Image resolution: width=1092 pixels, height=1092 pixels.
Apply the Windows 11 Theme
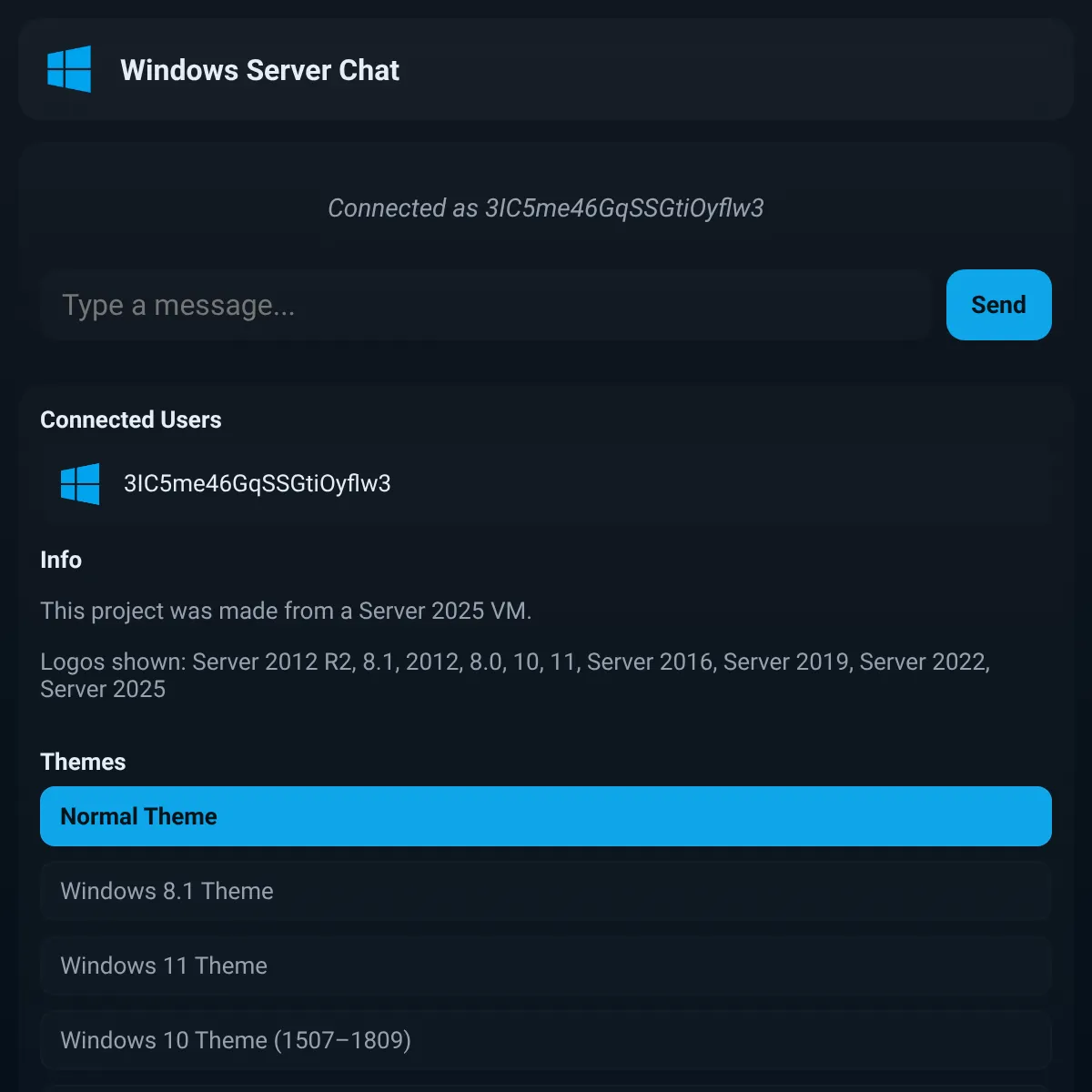(x=546, y=966)
